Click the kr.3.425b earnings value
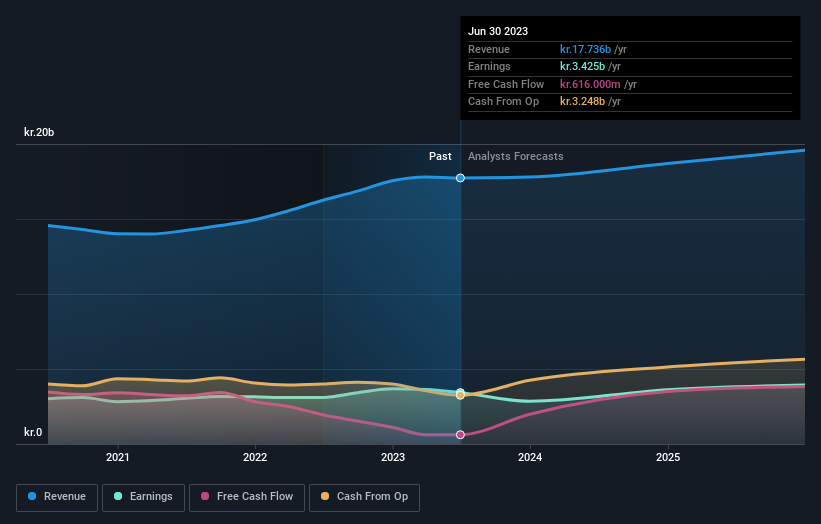The image size is (821, 524). (582, 66)
